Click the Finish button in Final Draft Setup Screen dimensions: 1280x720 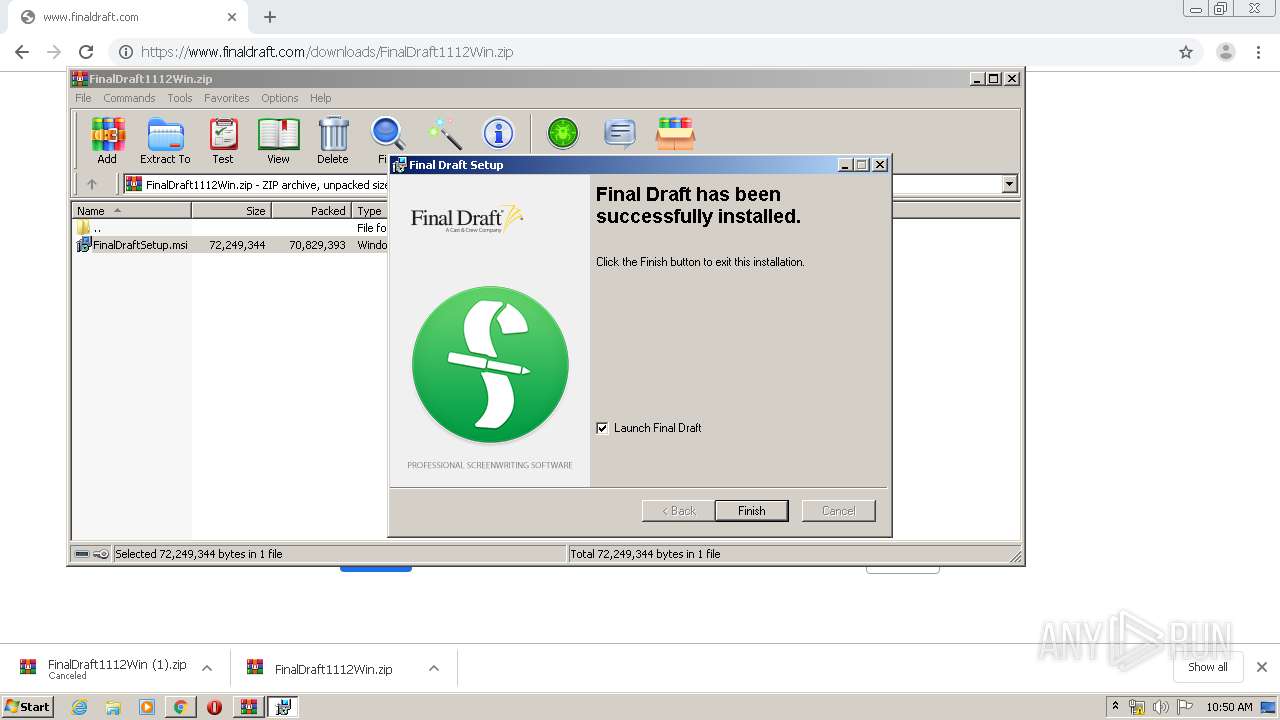pos(751,511)
